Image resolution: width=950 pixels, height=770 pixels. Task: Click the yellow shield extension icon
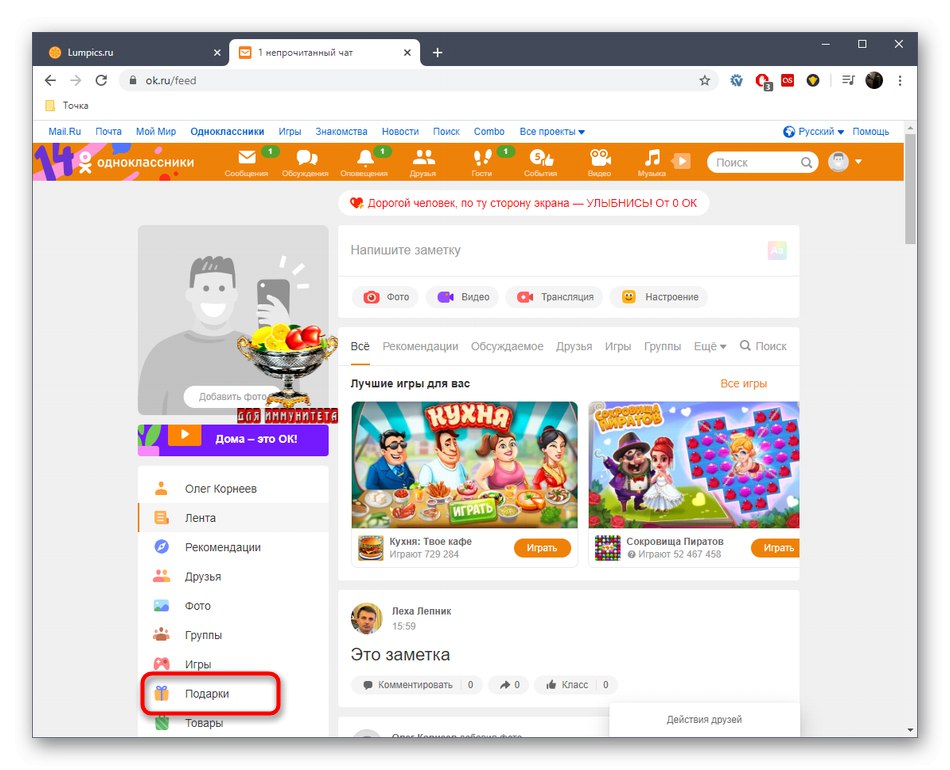tap(813, 80)
